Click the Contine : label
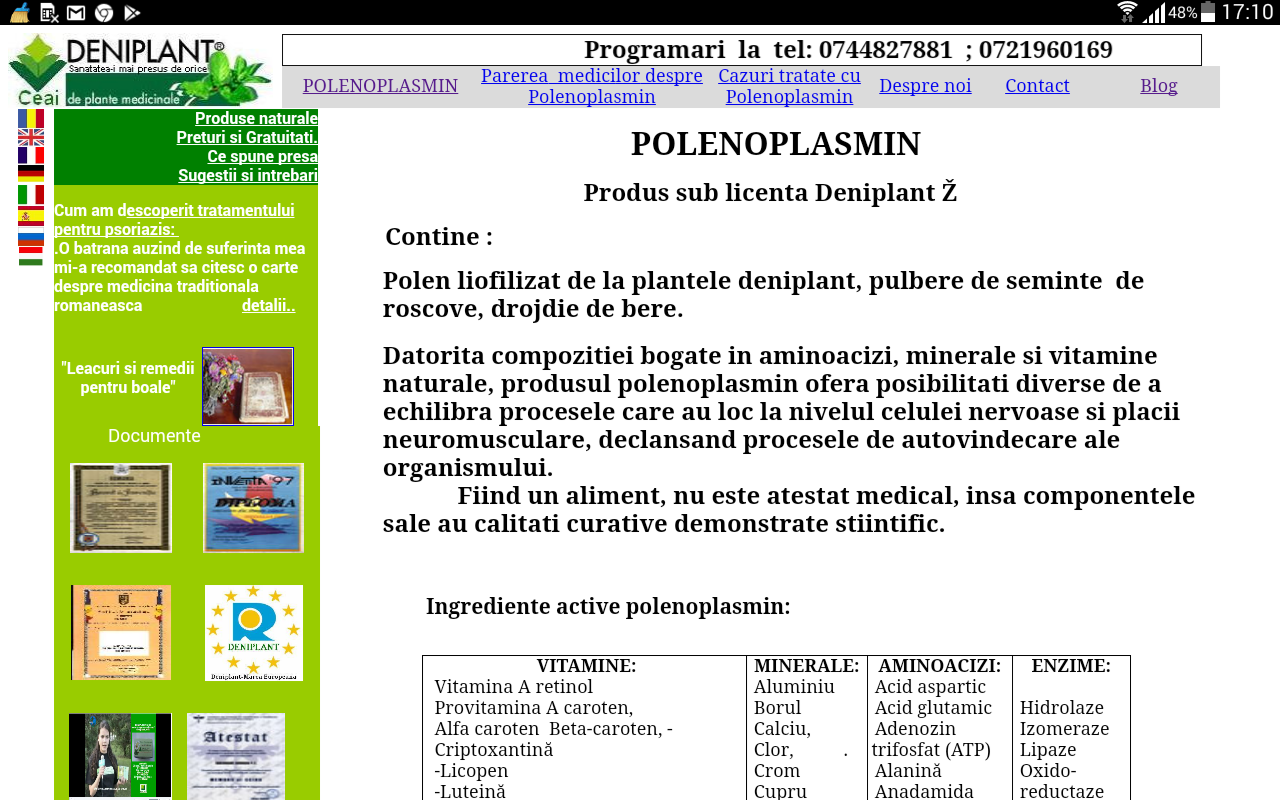The image size is (1280, 800). (x=439, y=237)
